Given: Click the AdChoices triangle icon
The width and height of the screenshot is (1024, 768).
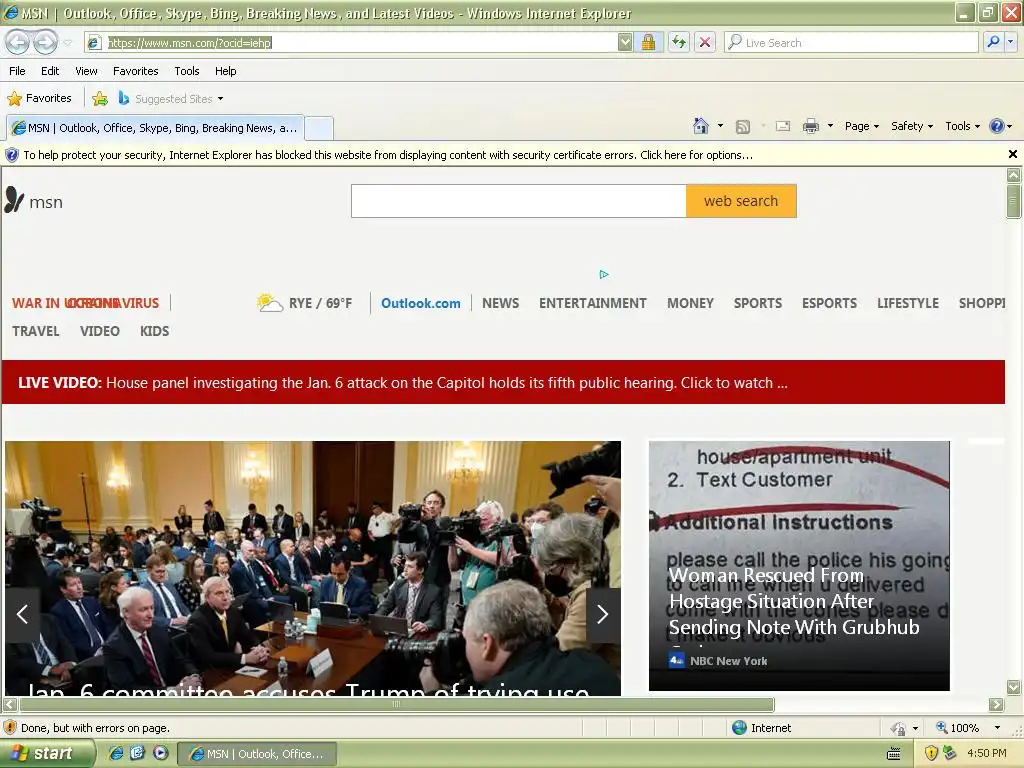Looking at the screenshot, I should coord(604,274).
